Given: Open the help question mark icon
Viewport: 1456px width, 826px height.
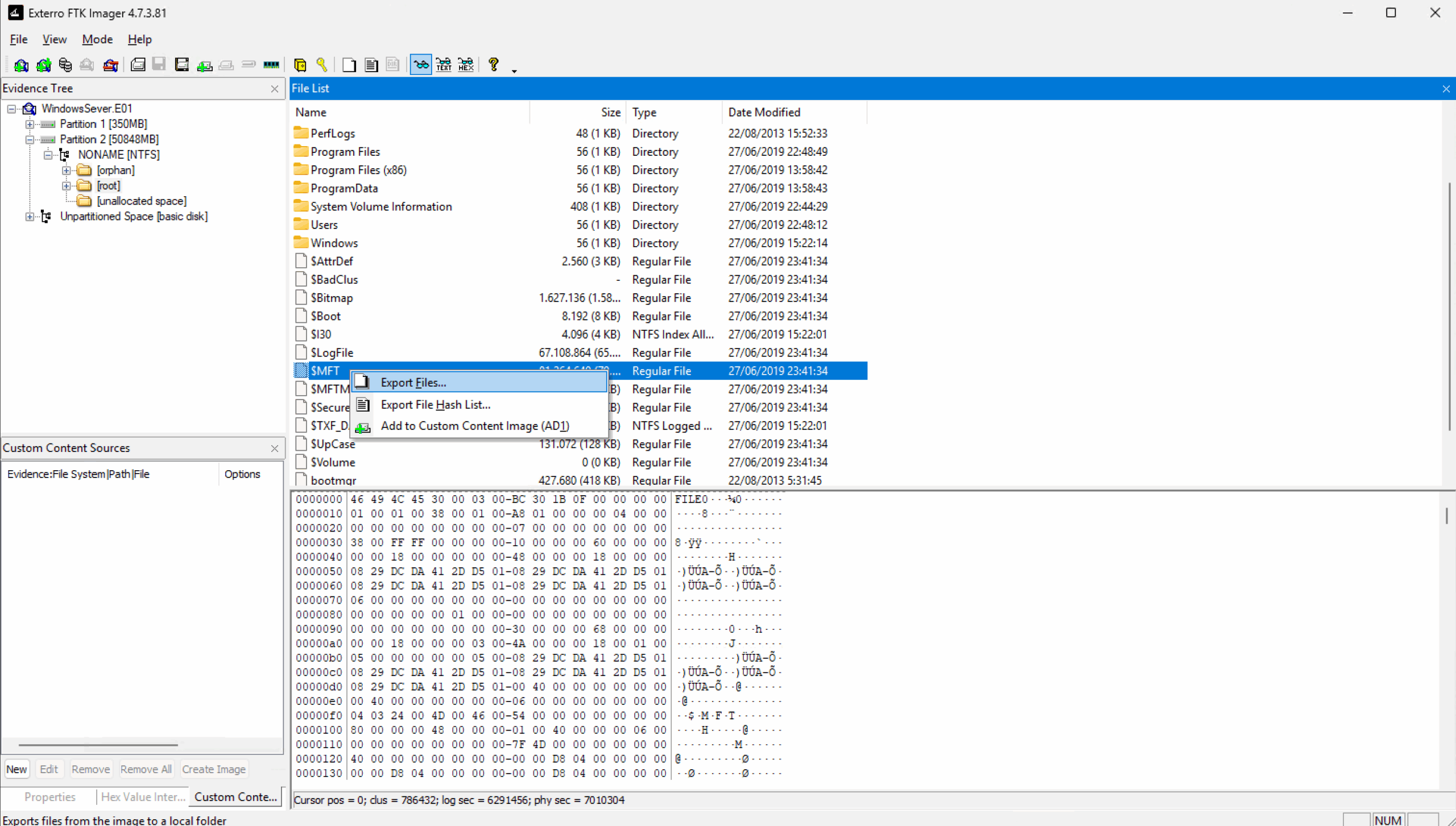Looking at the screenshot, I should (493, 65).
